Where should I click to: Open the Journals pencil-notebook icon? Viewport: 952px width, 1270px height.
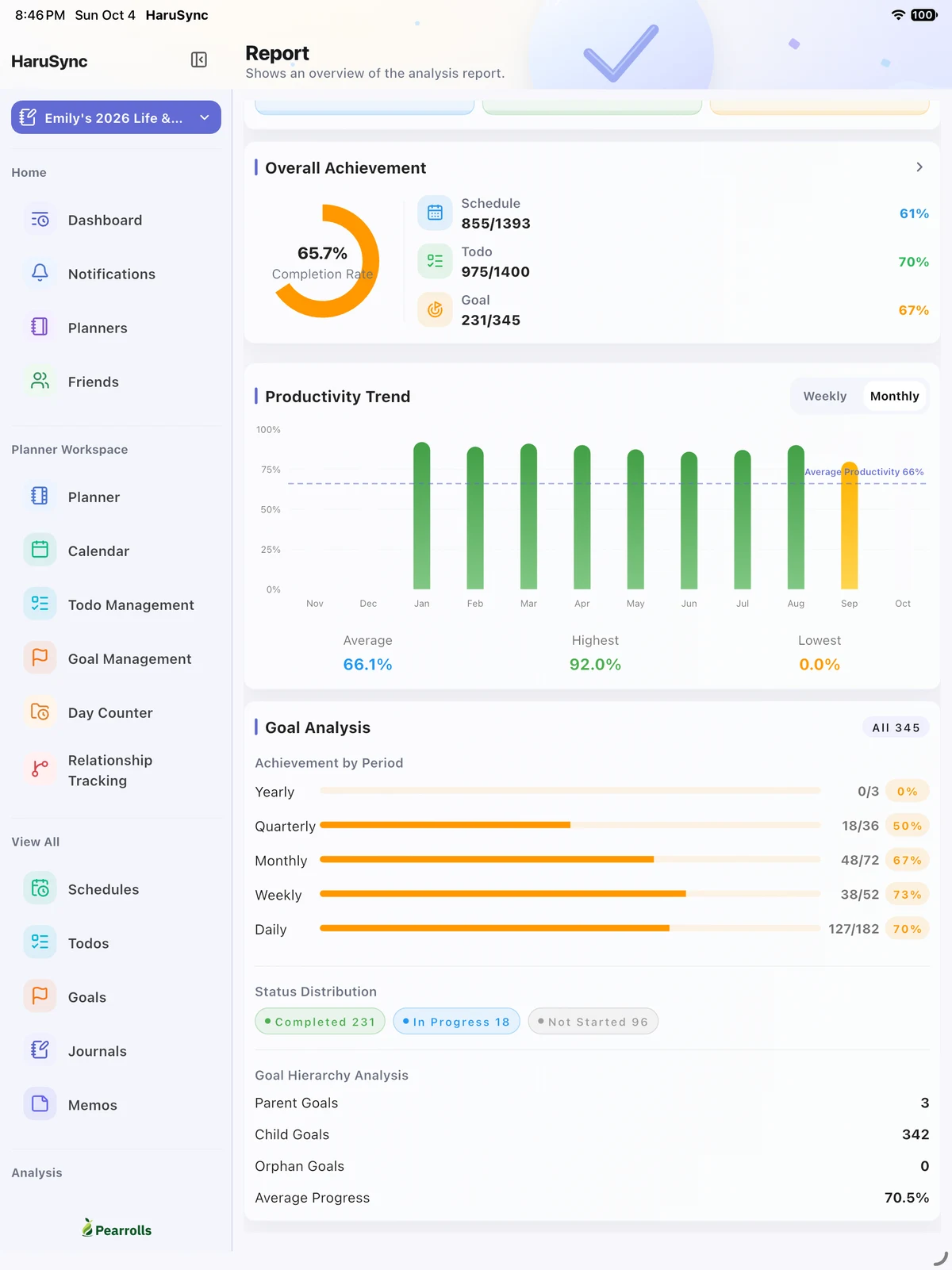pyautogui.click(x=40, y=1051)
